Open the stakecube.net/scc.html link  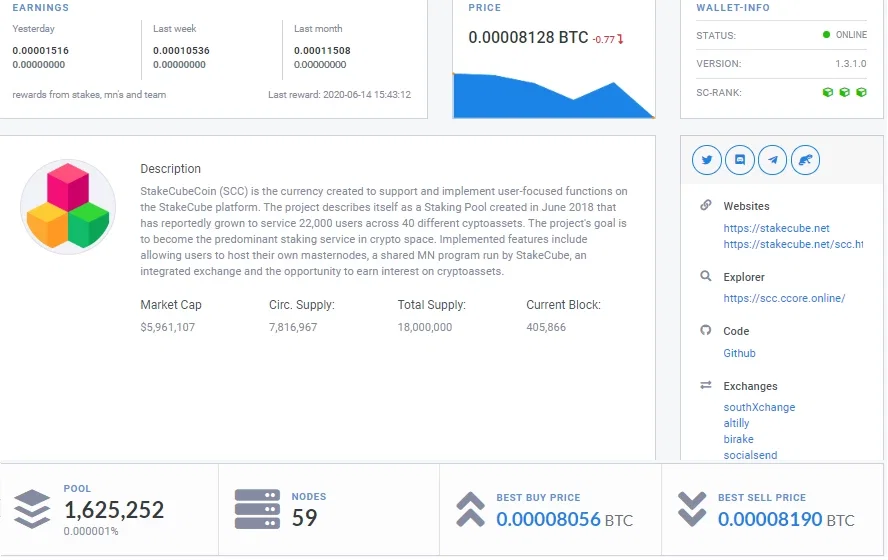click(x=793, y=244)
